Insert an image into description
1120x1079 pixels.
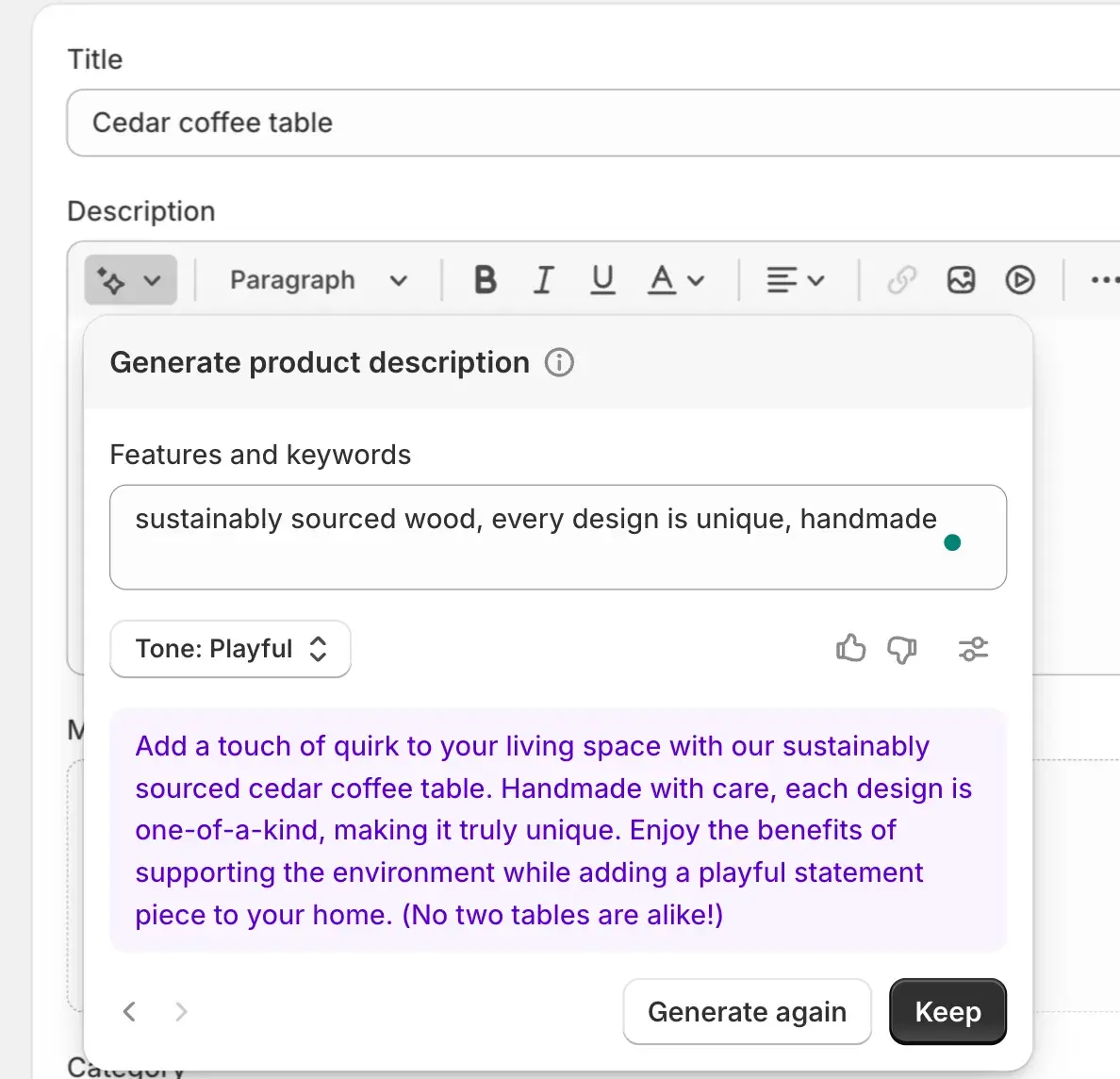961,280
